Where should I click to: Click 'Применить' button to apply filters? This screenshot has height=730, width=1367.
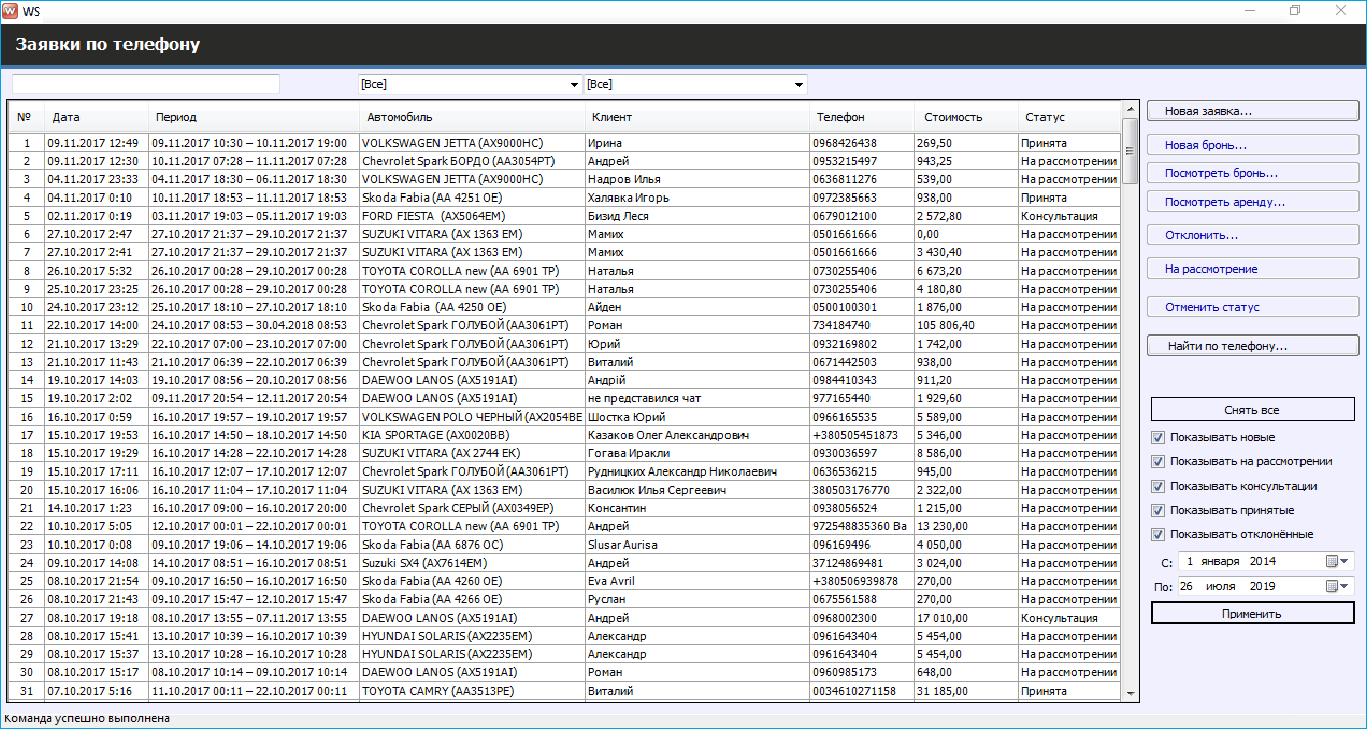tap(1251, 613)
